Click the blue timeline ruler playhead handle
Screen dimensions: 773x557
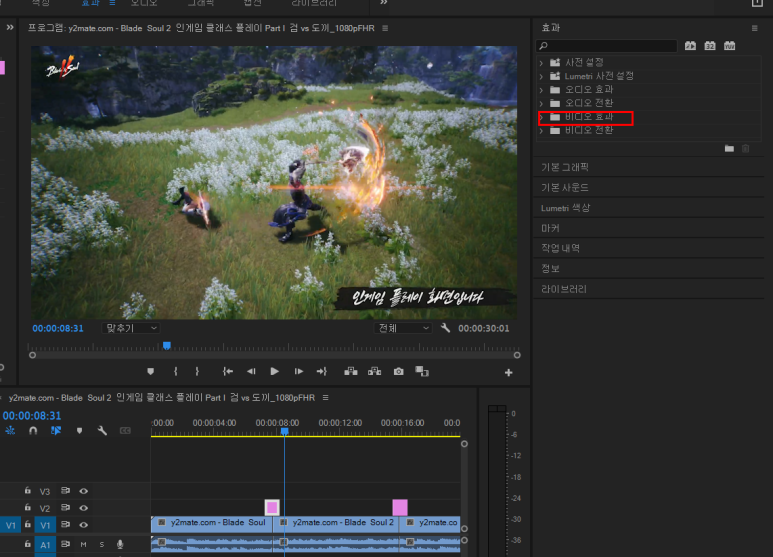284,432
